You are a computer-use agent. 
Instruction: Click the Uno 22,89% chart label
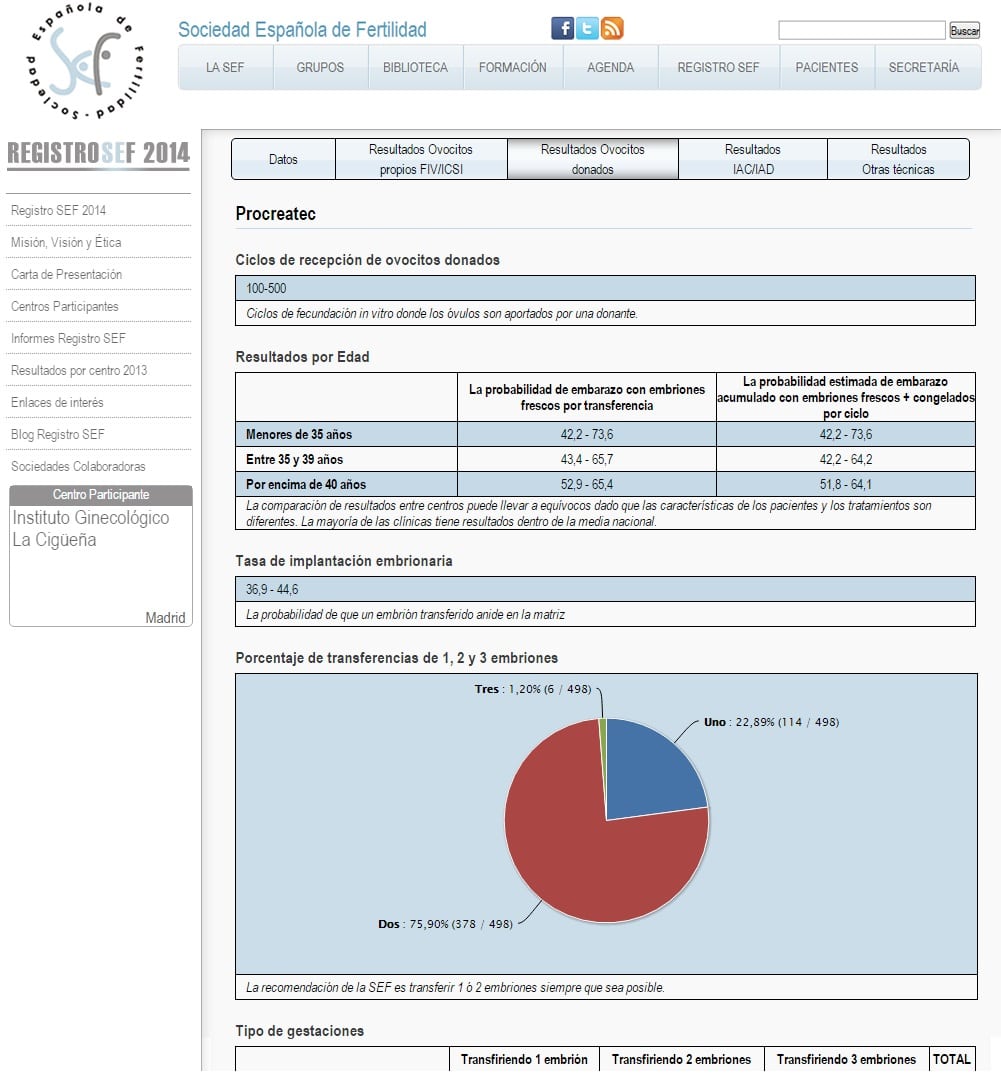coord(772,722)
